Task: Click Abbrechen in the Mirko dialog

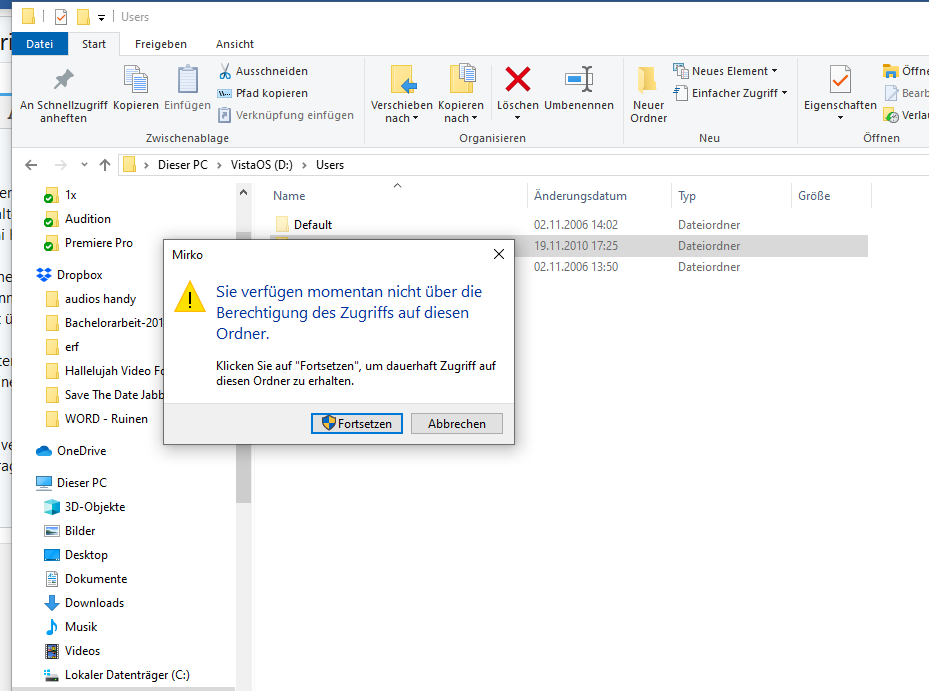Action: pos(457,424)
